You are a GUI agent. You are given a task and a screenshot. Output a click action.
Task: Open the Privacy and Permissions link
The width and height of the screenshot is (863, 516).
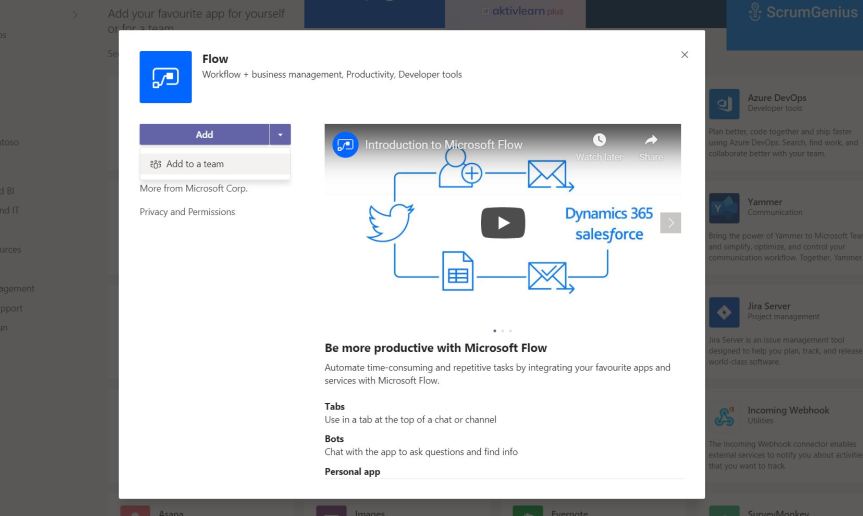point(187,212)
